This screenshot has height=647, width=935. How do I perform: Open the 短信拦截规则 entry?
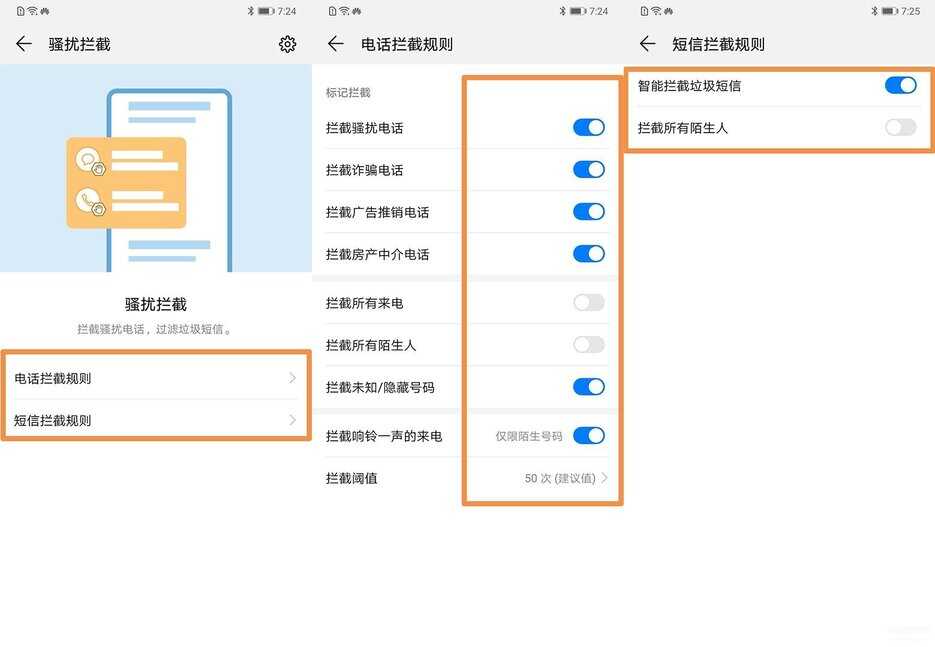click(x=156, y=420)
